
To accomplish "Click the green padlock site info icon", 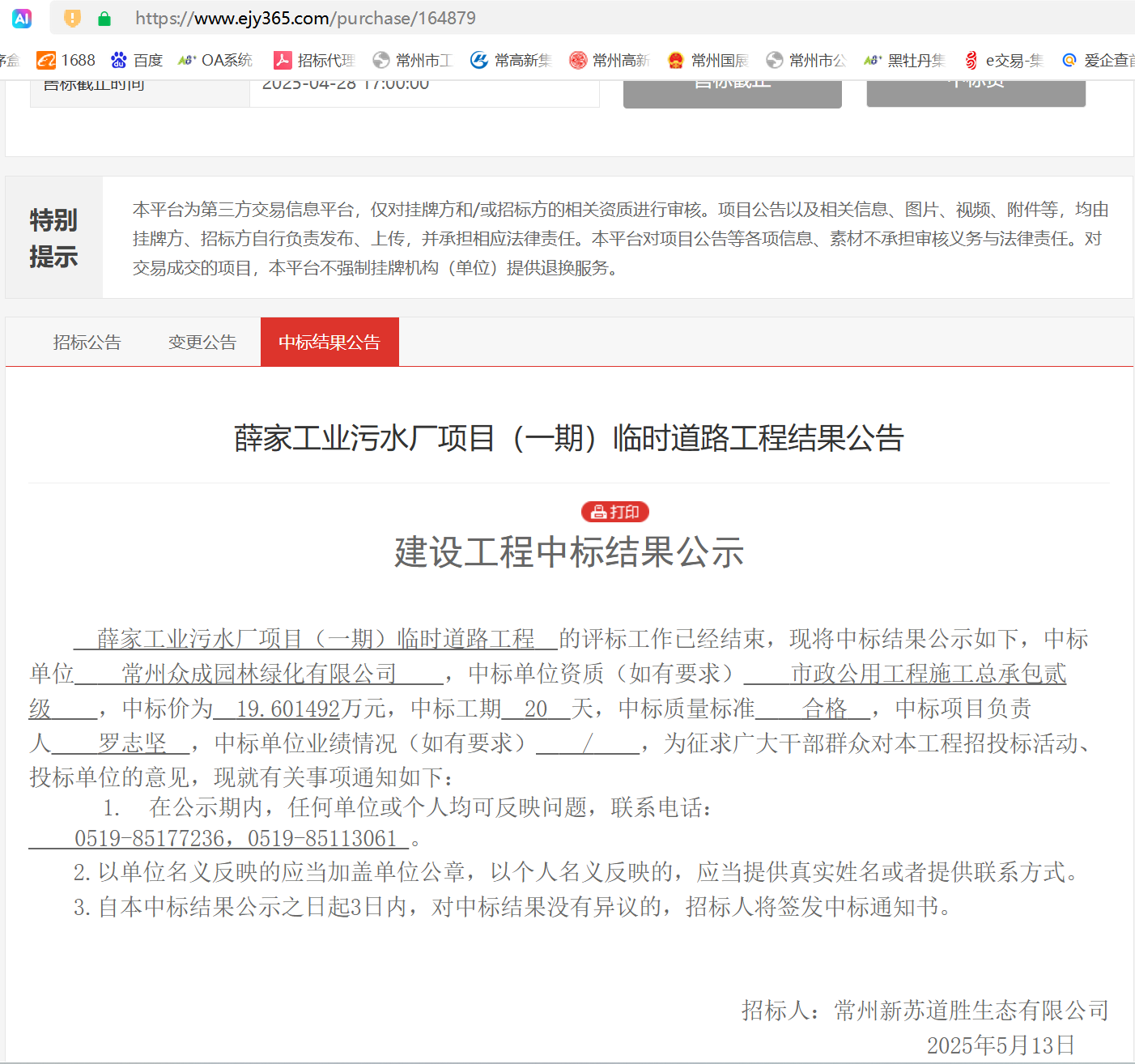I will 104,18.
